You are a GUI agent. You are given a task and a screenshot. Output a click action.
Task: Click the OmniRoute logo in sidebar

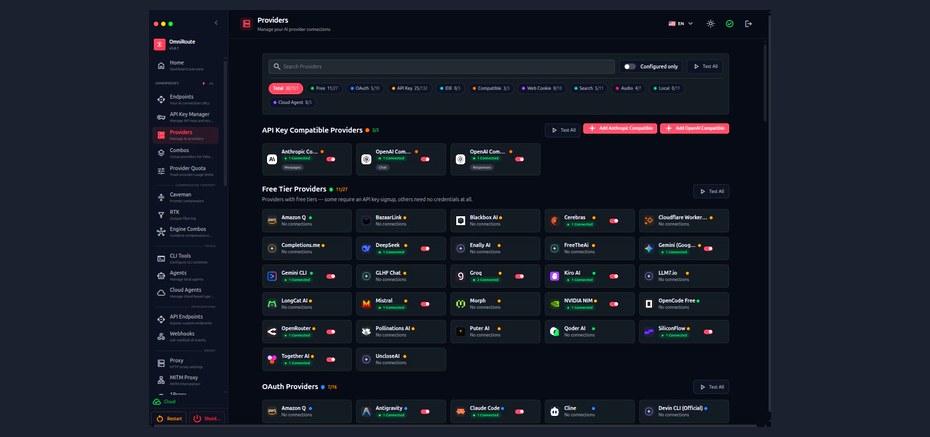point(160,44)
